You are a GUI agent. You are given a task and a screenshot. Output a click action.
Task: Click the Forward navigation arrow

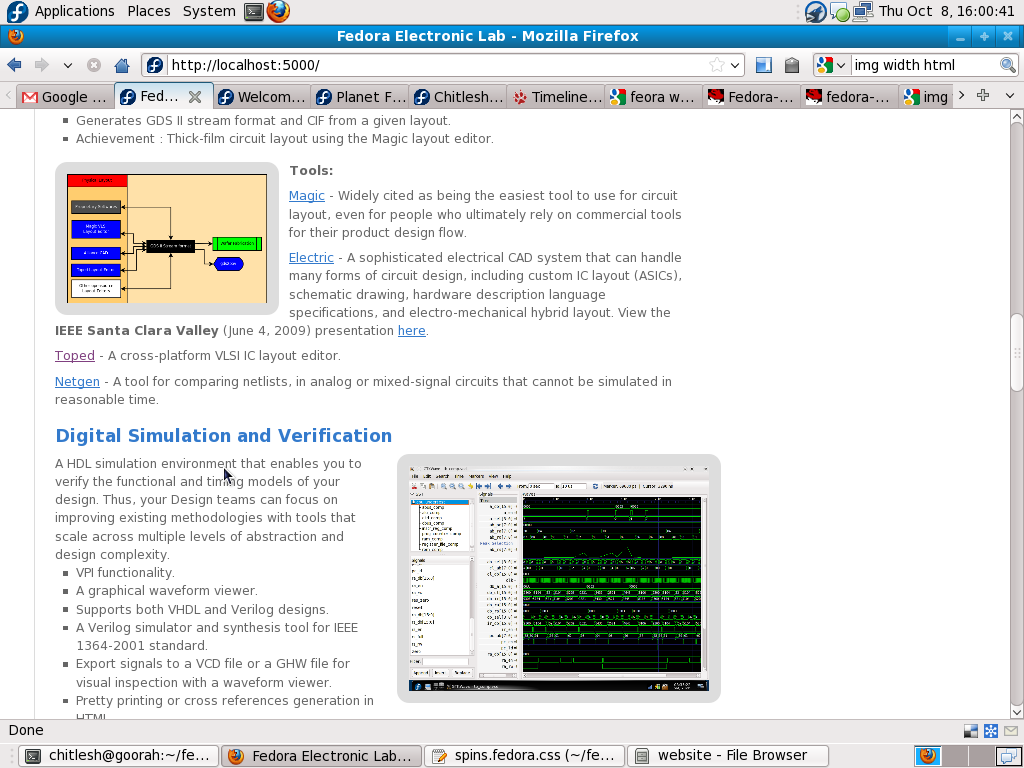[x=41, y=65]
